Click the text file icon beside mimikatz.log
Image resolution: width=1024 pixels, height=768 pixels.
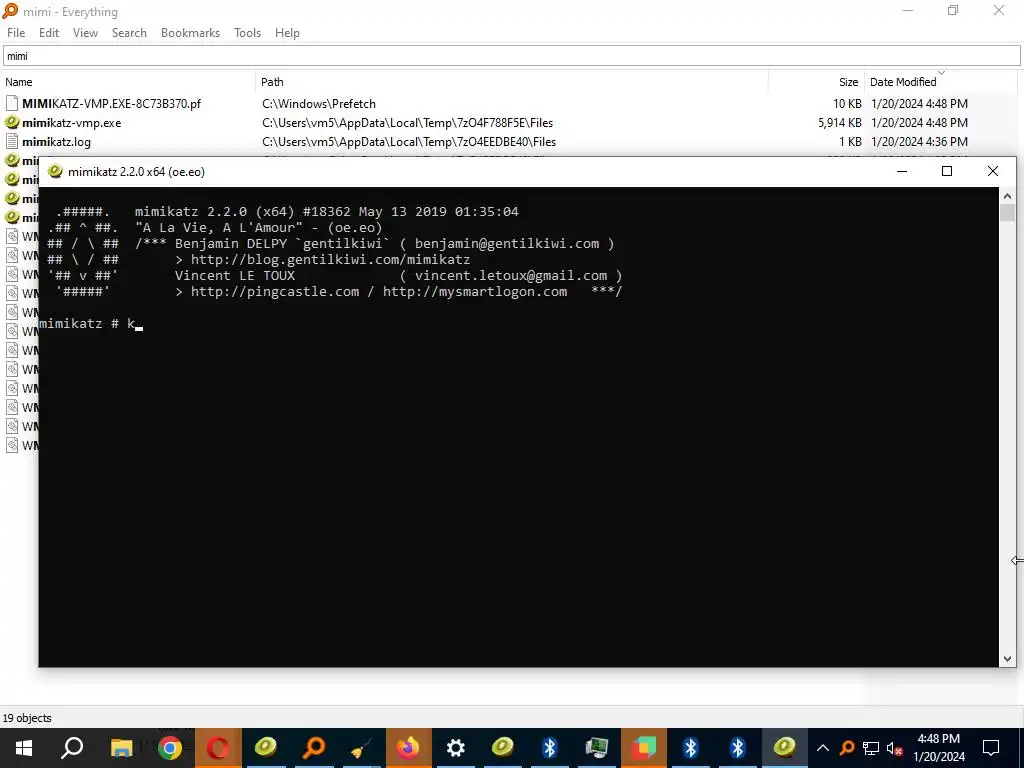point(12,141)
